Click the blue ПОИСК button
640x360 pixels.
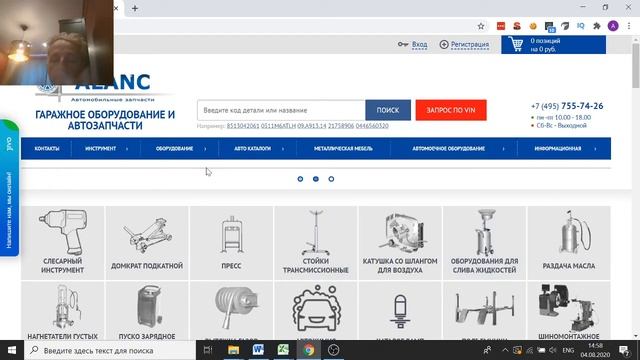(388, 110)
